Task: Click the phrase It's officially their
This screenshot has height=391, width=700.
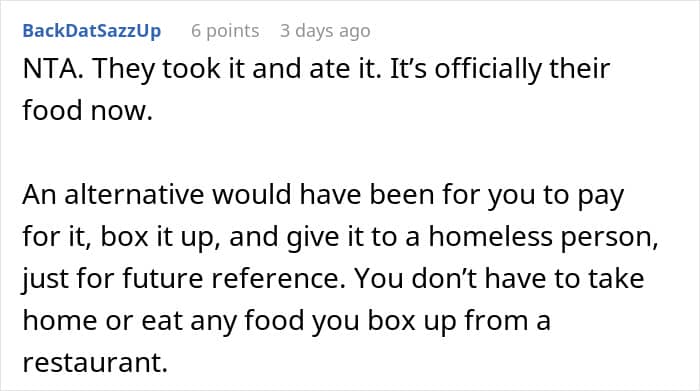Action: [500, 69]
